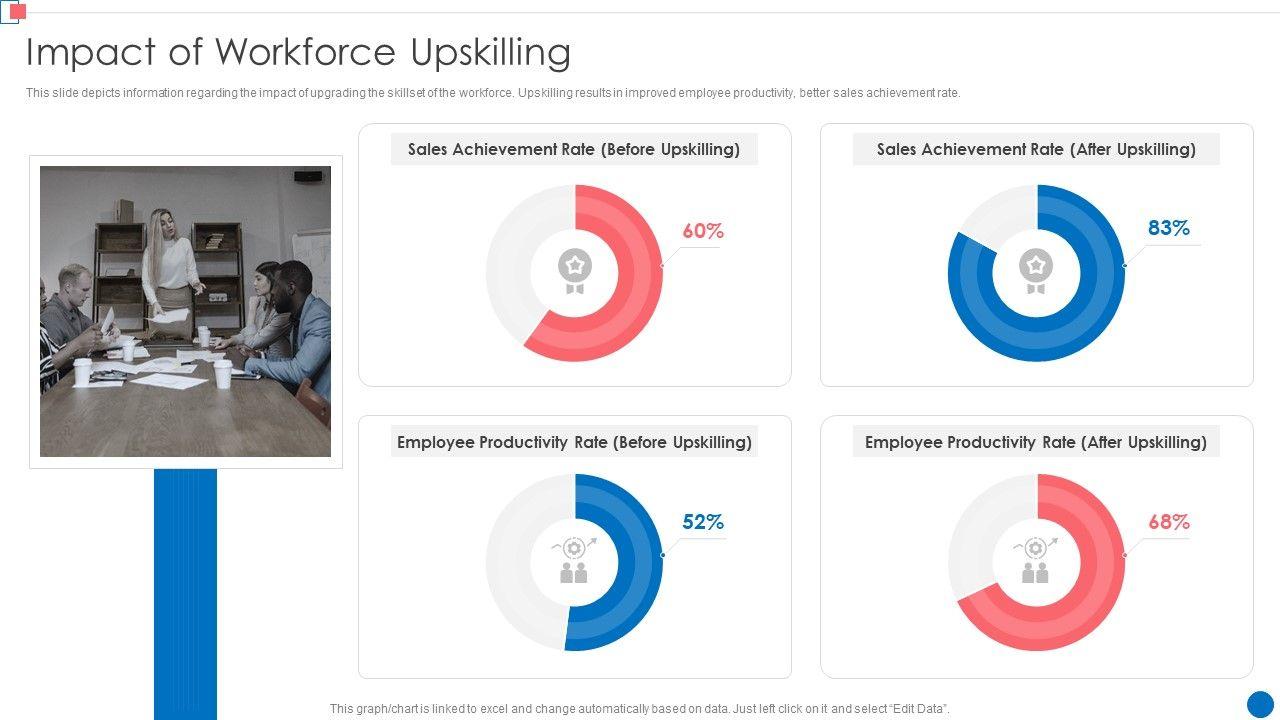Click the team productivity icon in Before Upskilling chart

pos(574,560)
